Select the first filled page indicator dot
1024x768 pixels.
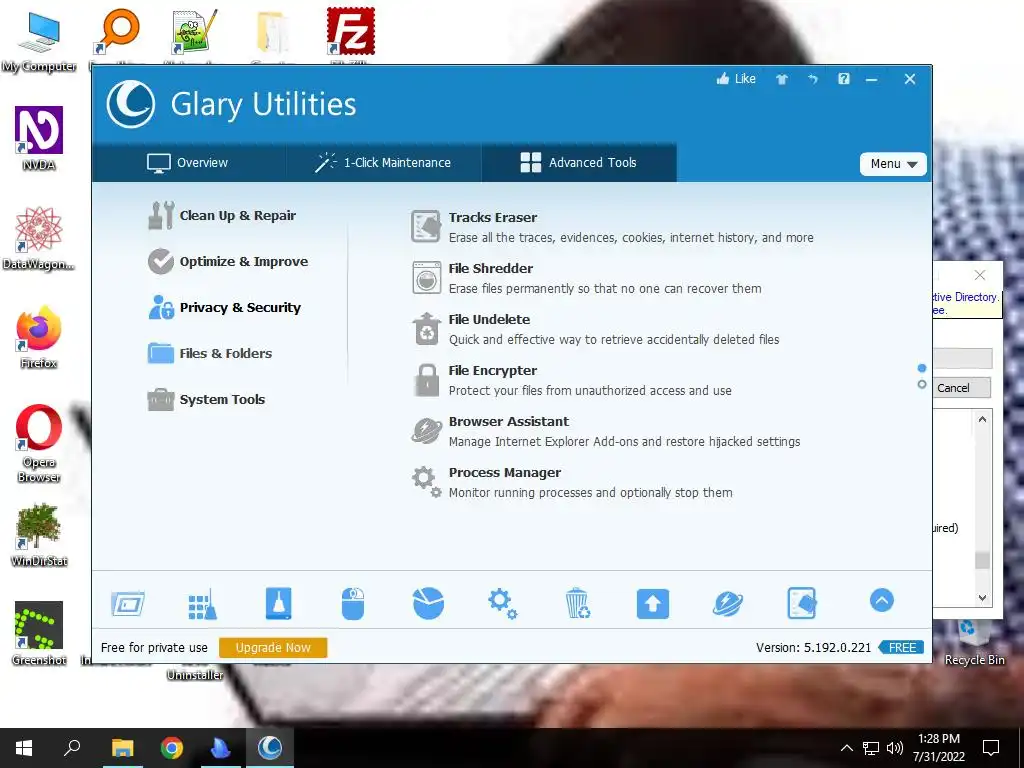click(921, 368)
